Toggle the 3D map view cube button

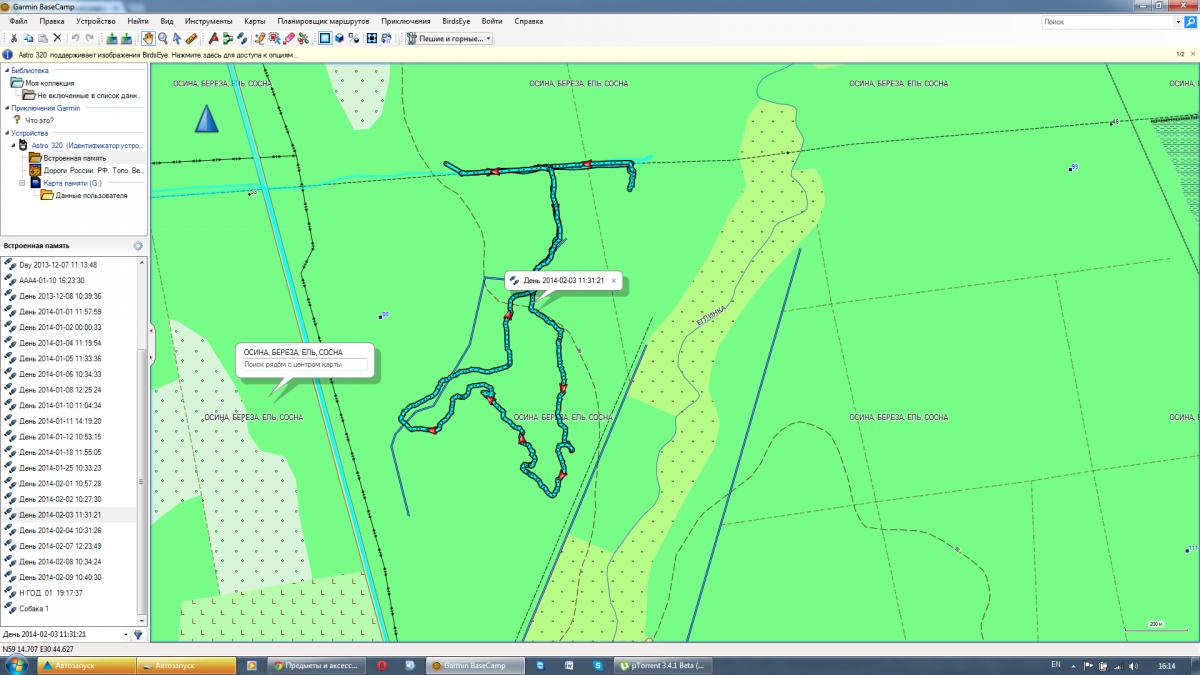[x=340, y=38]
